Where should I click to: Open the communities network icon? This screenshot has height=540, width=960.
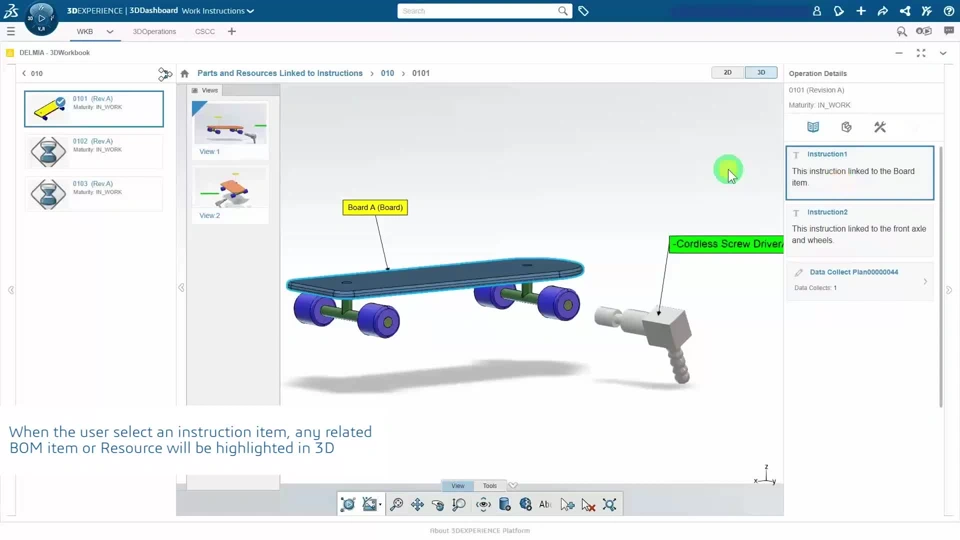click(x=905, y=11)
